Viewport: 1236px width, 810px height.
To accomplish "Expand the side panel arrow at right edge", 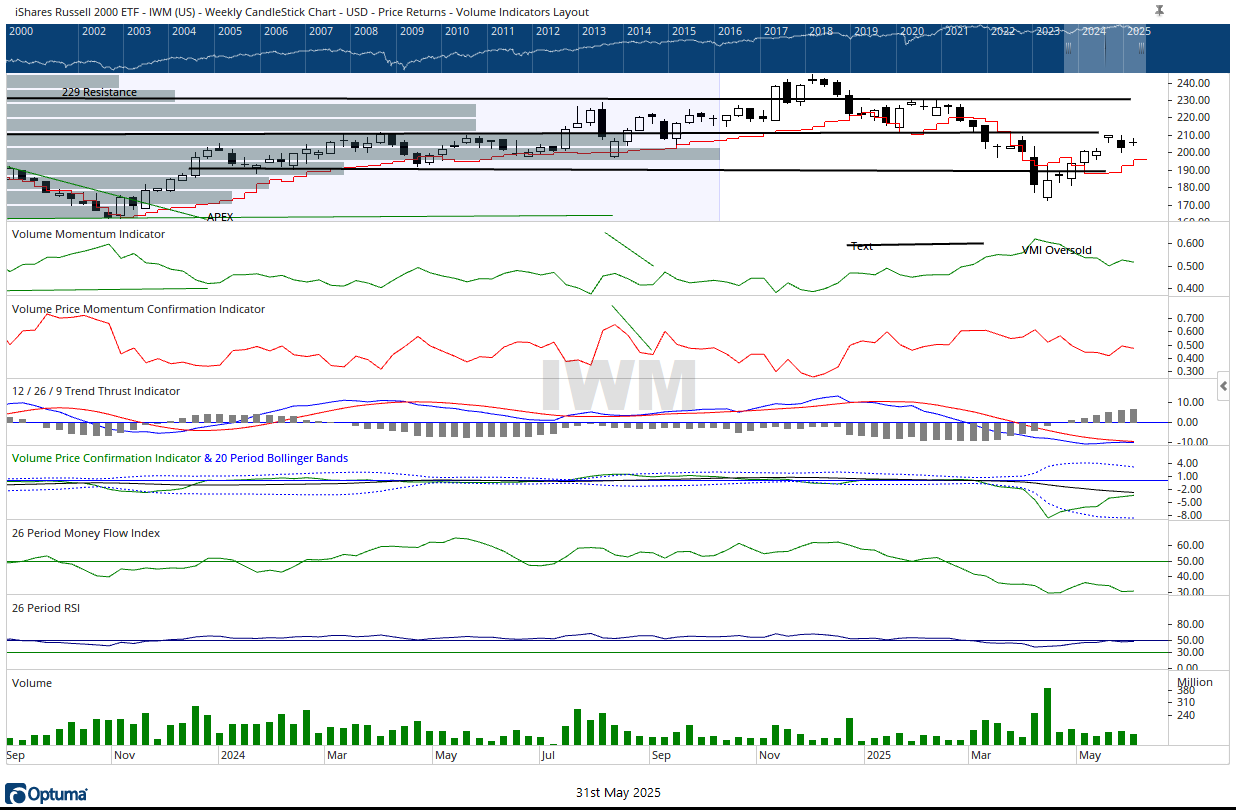I will click(x=1224, y=385).
